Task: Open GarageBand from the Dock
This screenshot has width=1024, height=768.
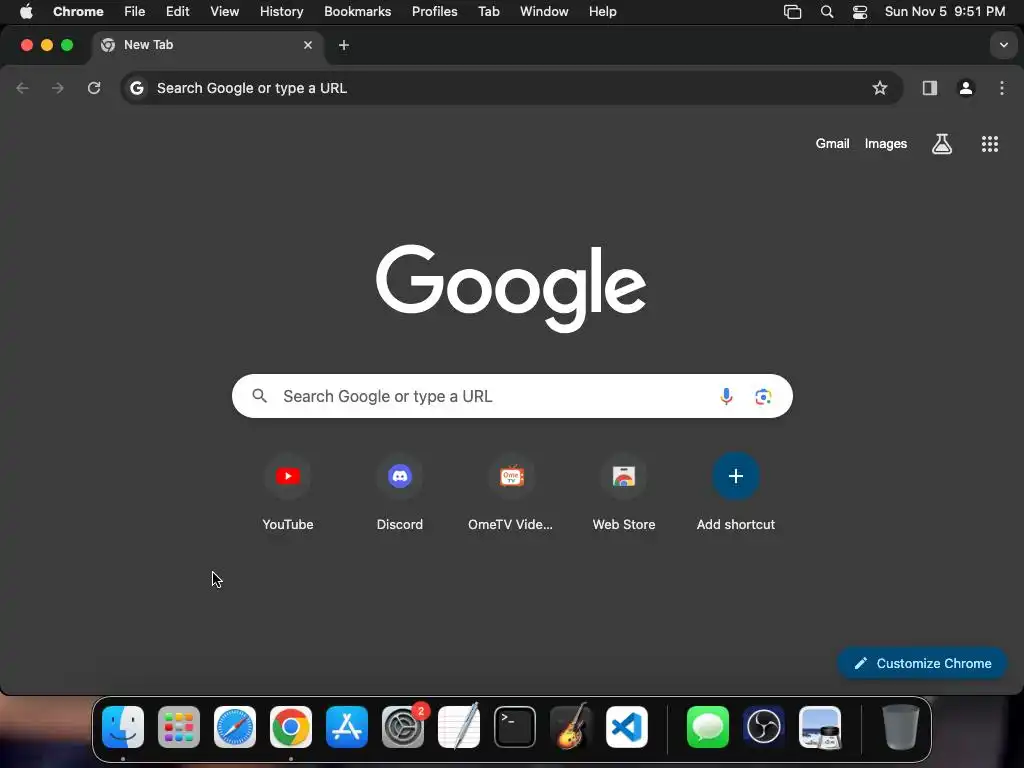Action: pos(571,727)
